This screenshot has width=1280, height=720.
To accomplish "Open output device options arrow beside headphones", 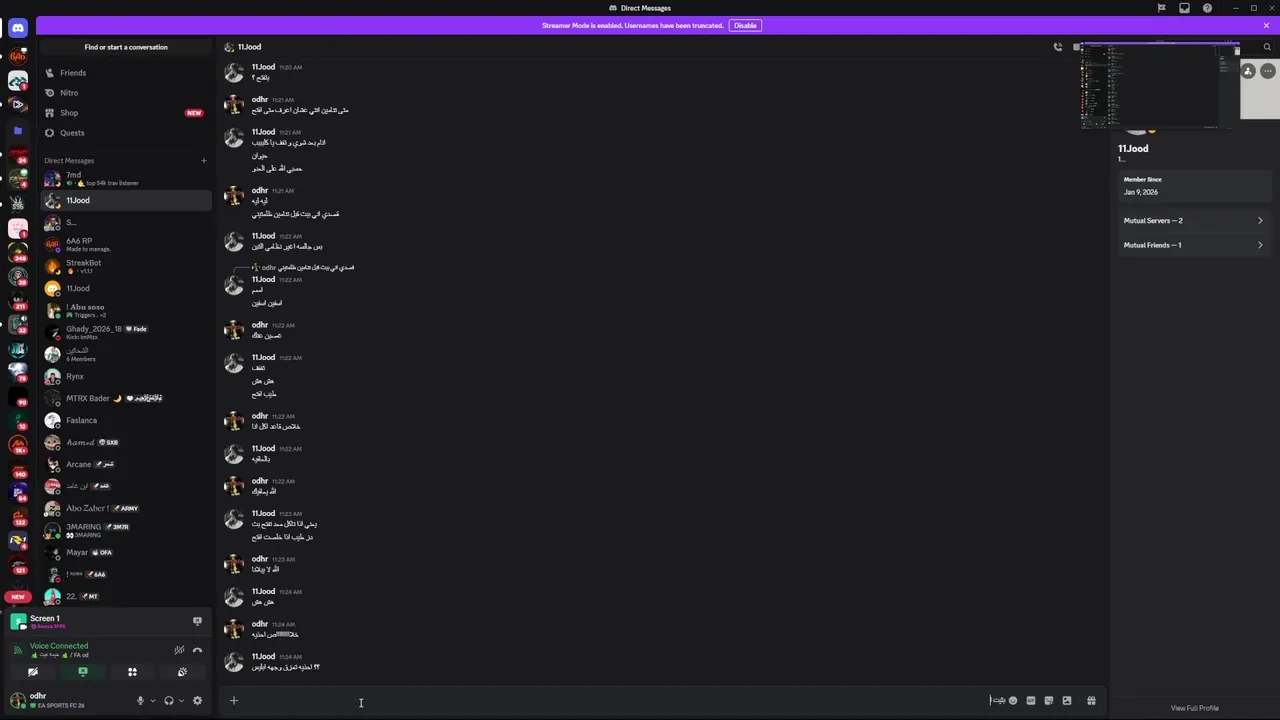I will pos(181,701).
